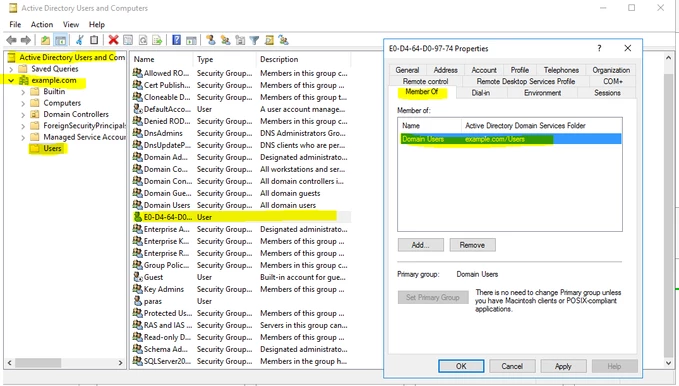
Task: Open the View menu
Action: tap(71, 25)
